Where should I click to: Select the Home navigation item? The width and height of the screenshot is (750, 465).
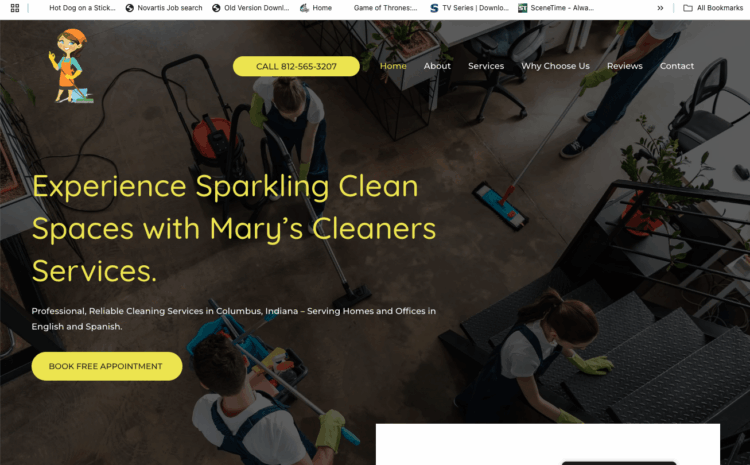coord(393,66)
